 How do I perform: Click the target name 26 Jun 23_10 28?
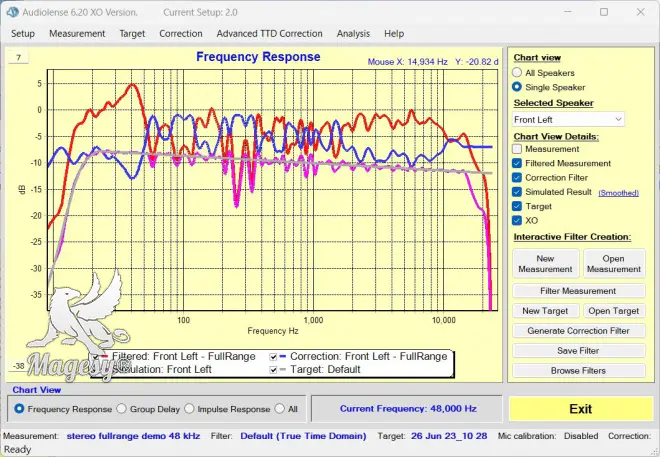click(x=449, y=436)
